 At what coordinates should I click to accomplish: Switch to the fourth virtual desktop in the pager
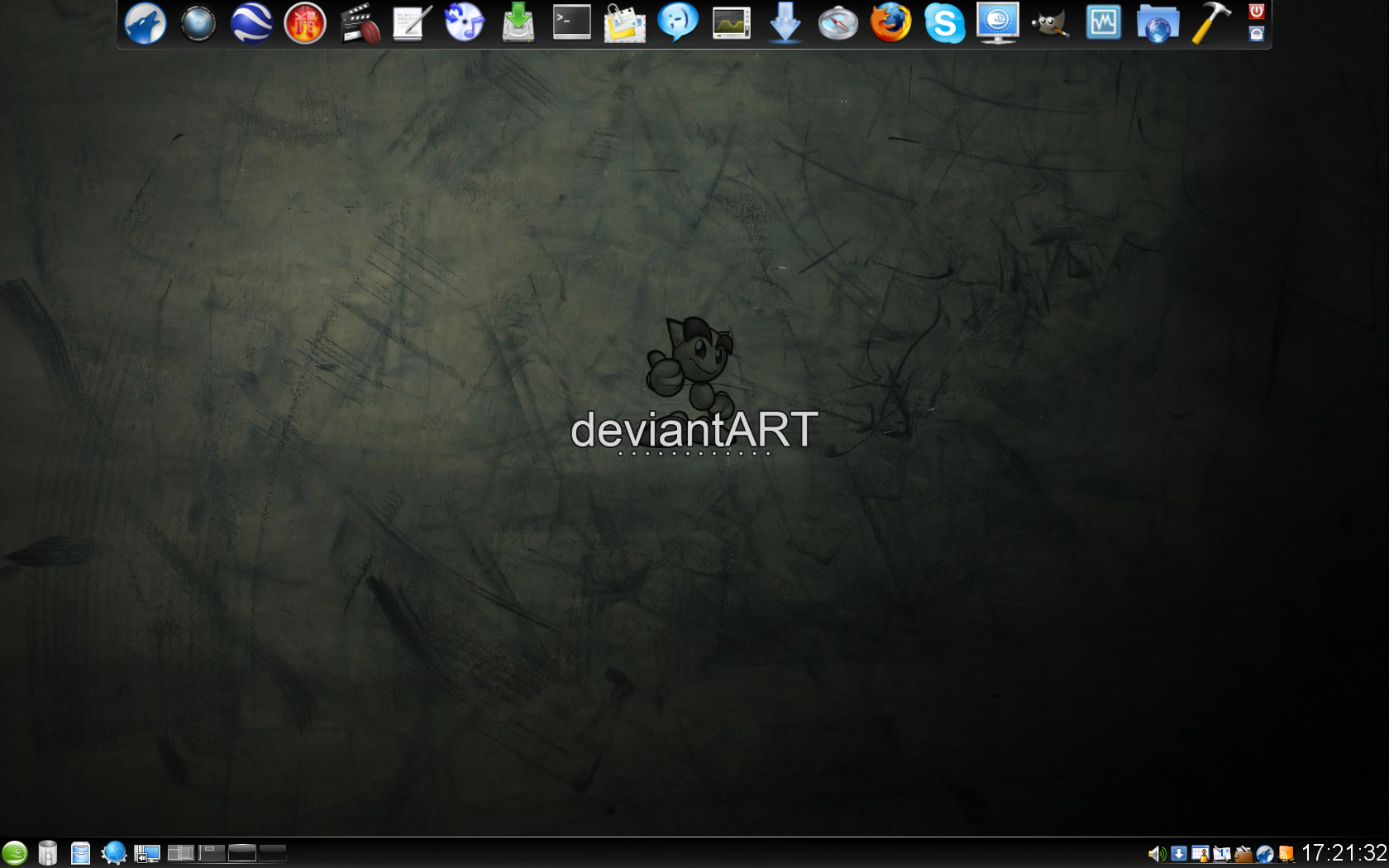tap(273, 852)
